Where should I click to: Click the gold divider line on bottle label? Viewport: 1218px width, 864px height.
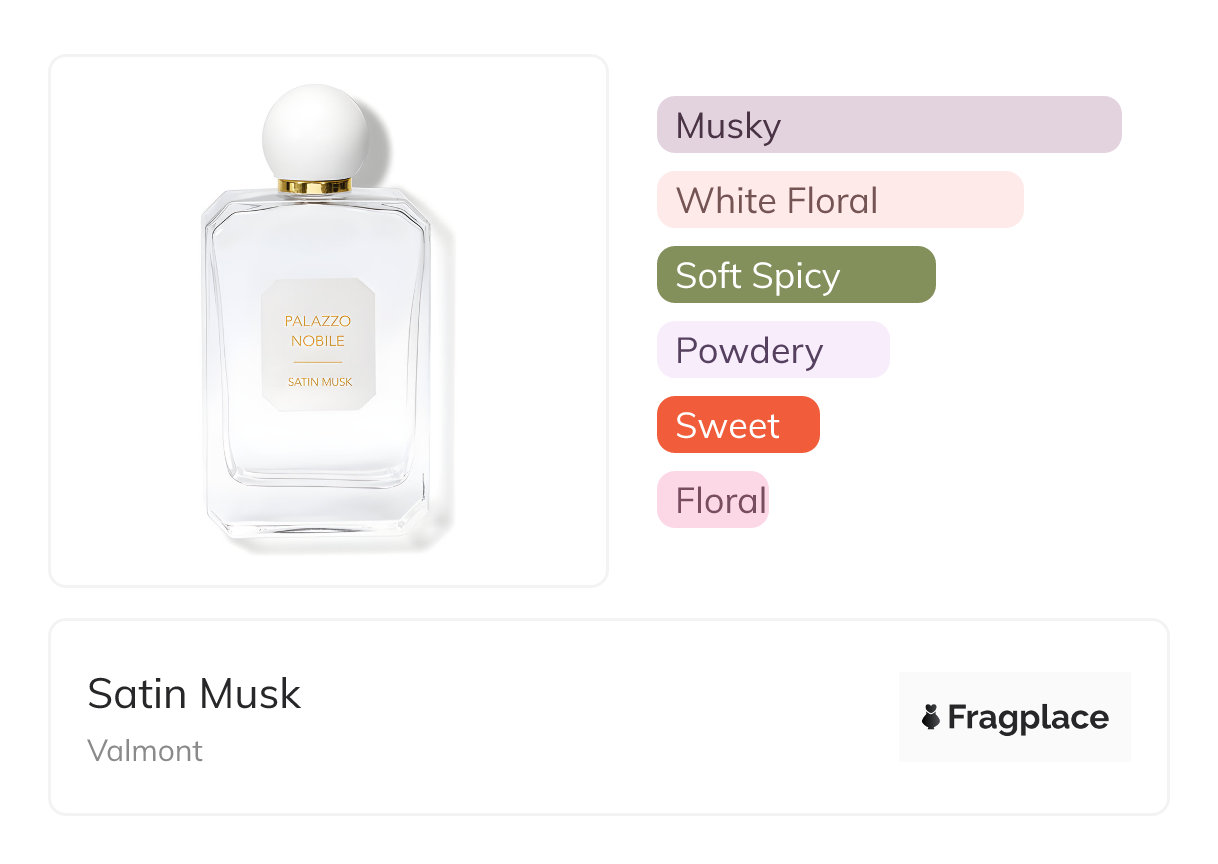(318, 361)
